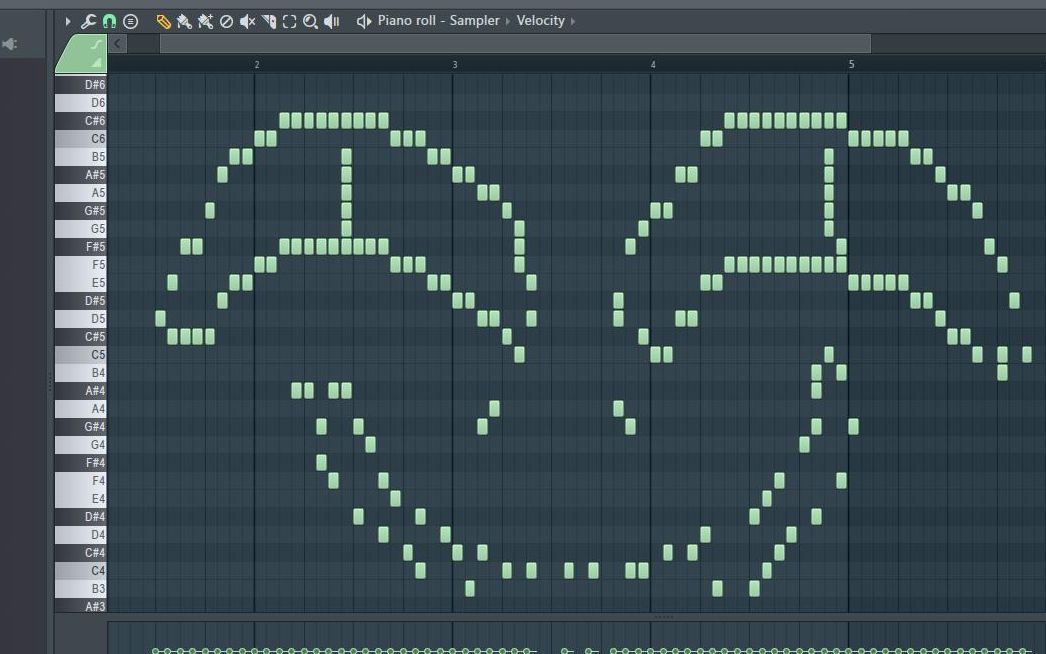Preview the G5 piano key
Viewport: 1046px width, 654px height.
[81, 229]
